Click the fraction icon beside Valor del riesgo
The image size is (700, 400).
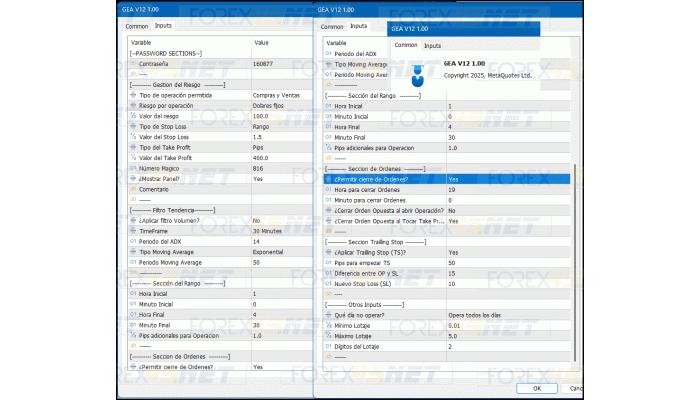point(133,116)
